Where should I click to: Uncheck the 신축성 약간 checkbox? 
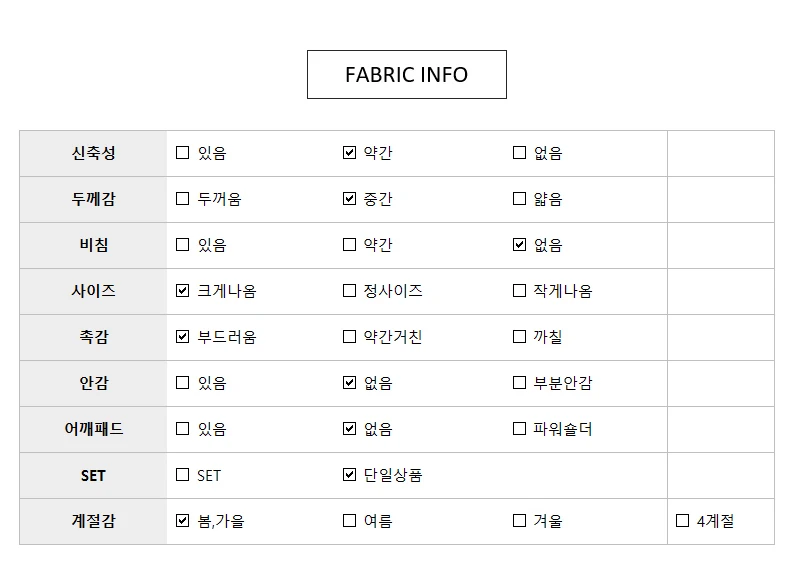349,153
